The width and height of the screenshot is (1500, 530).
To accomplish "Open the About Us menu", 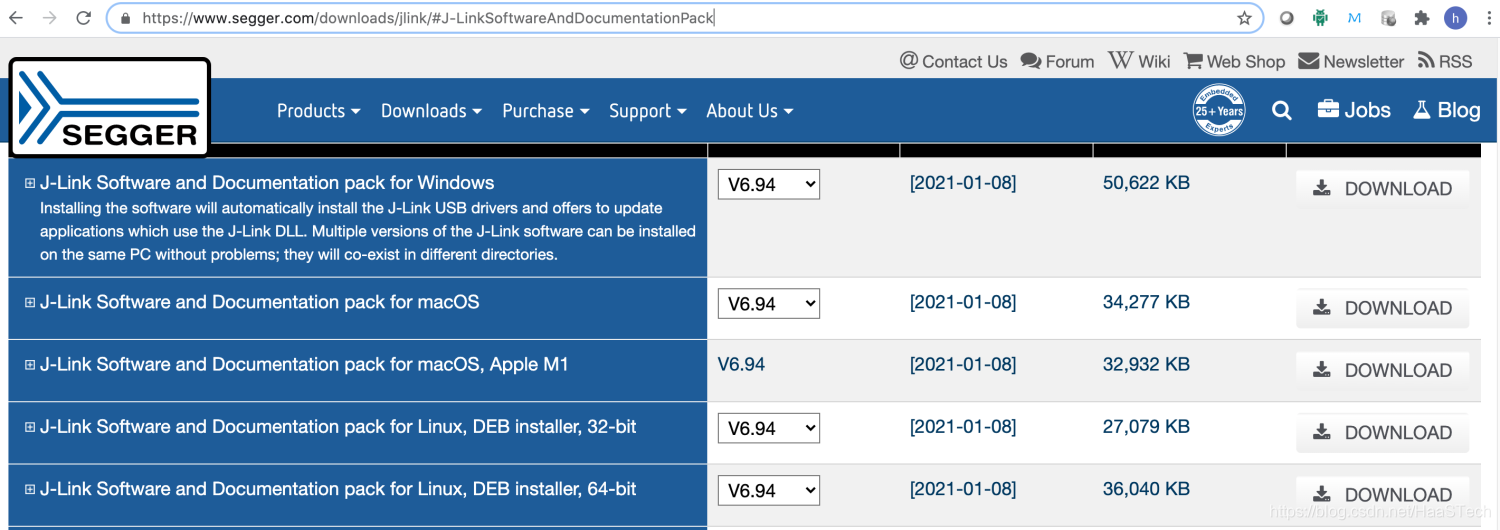I will tap(750, 111).
